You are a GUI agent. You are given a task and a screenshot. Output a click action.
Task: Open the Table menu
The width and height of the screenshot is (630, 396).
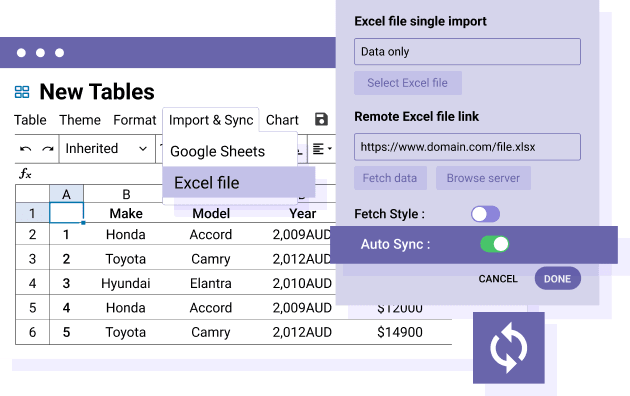click(x=30, y=120)
